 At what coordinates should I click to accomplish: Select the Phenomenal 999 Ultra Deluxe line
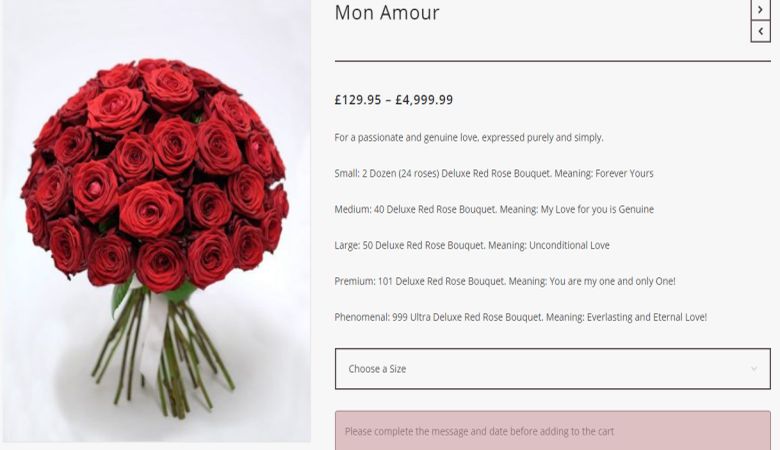coord(520,317)
